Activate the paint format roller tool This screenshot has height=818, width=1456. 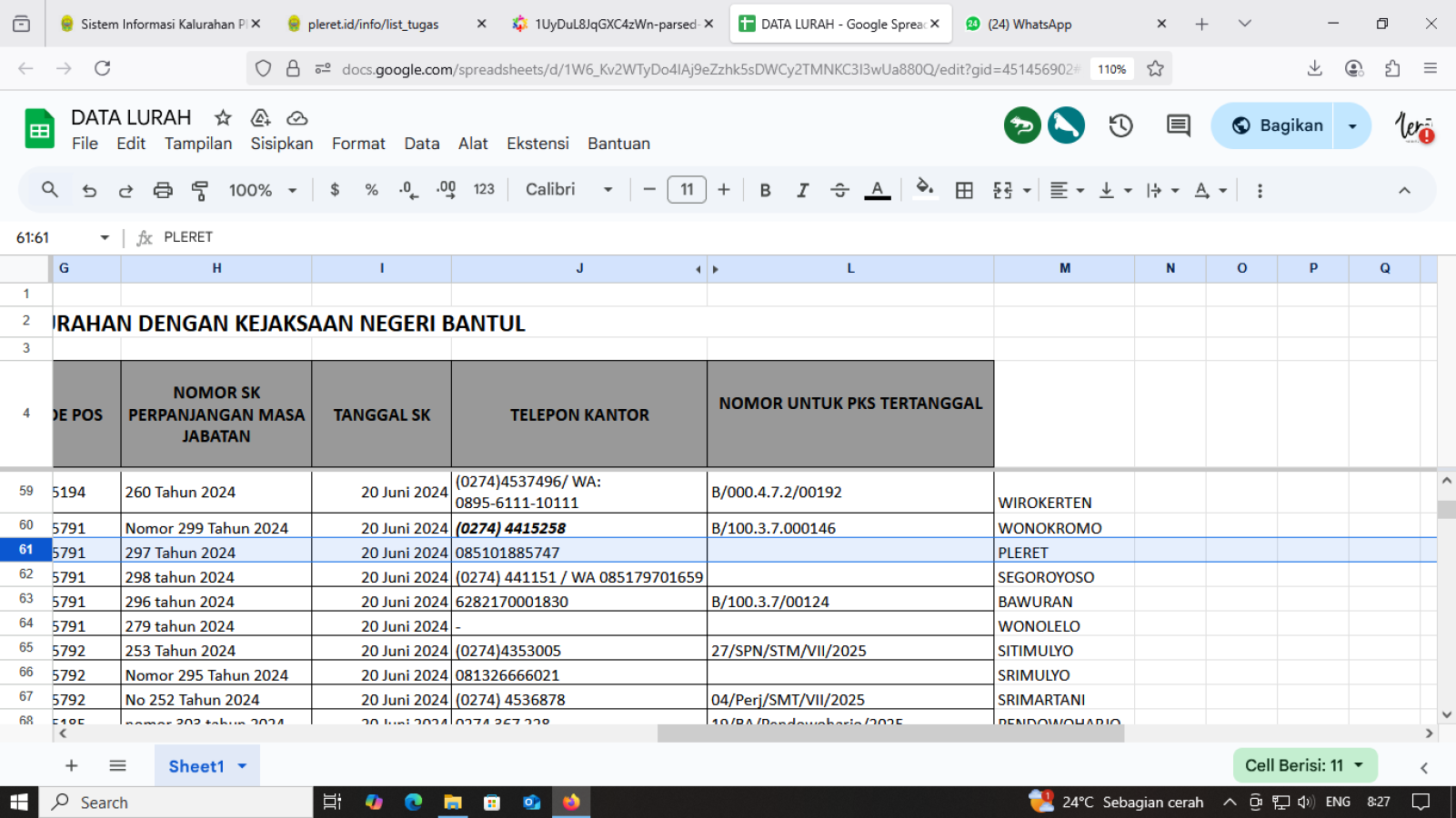point(200,190)
